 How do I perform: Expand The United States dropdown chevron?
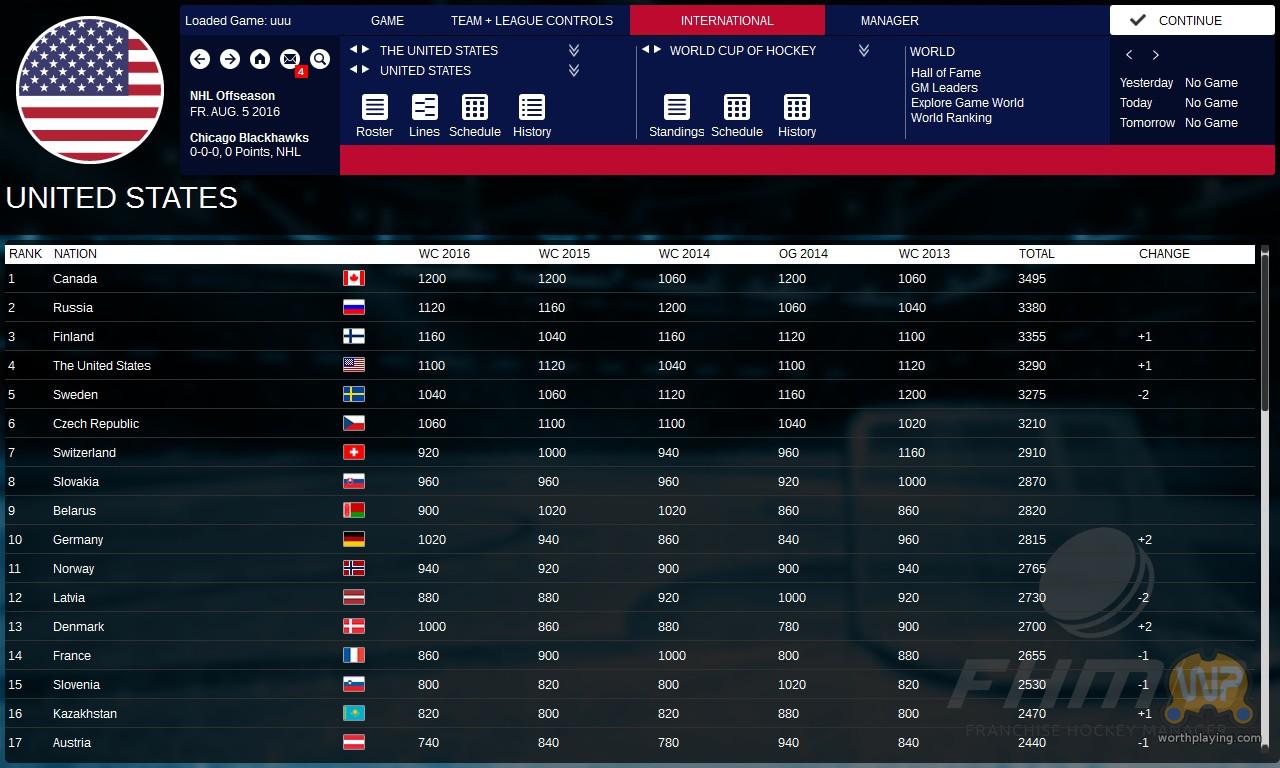click(574, 50)
